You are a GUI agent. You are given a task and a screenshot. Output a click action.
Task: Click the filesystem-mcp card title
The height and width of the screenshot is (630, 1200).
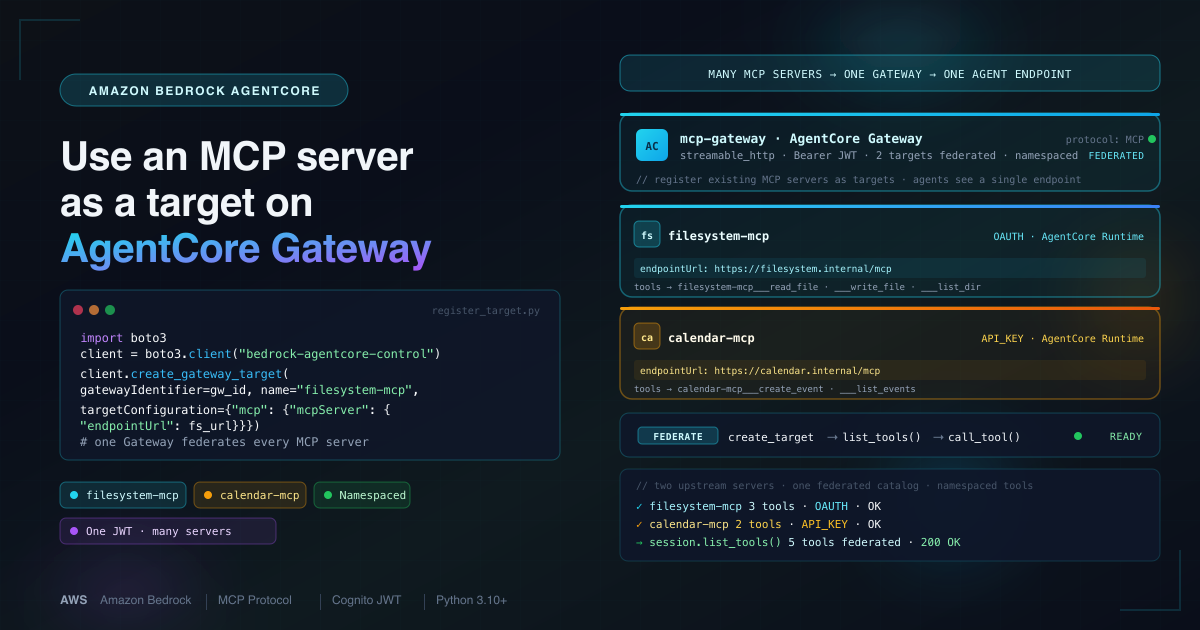(x=718, y=236)
